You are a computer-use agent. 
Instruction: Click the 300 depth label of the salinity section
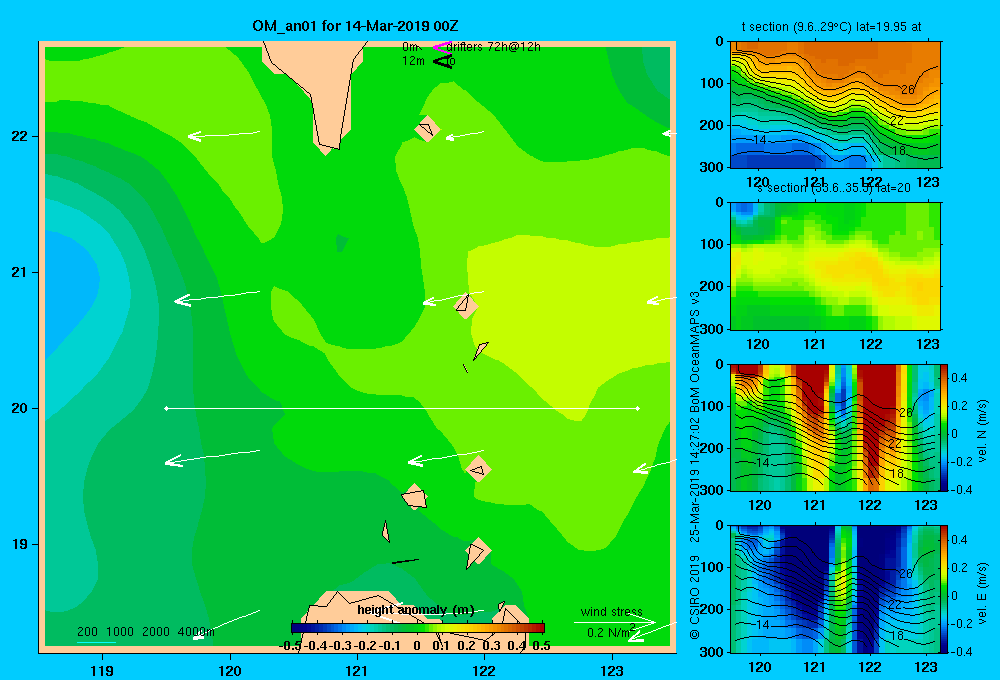click(x=714, y=329)
